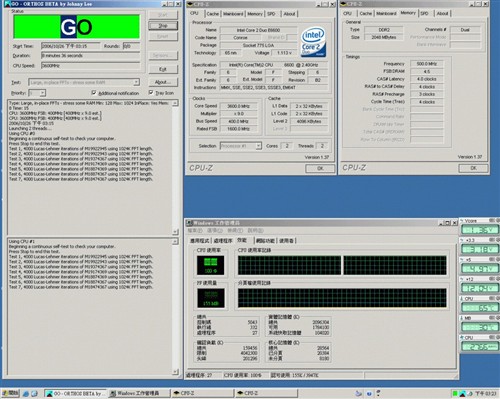
Task: Click the Internet Explorer quick launch icon
Action: [x=26, y=394]
